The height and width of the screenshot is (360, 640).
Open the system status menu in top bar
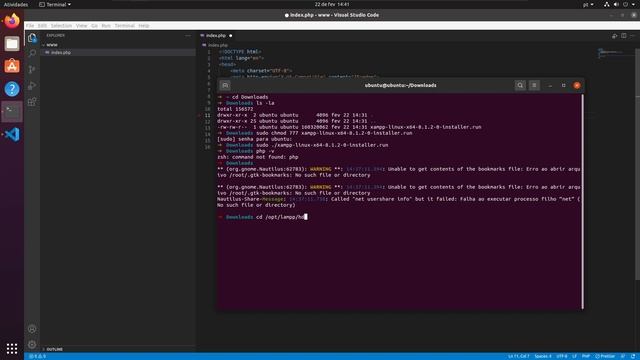(x=620, y=4)
